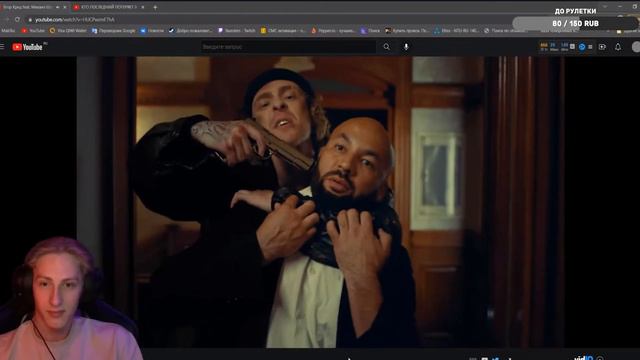This screenshot has width=640, height=360.
Task: Open the Google Translate bookmark
Action: click(113, 31)
